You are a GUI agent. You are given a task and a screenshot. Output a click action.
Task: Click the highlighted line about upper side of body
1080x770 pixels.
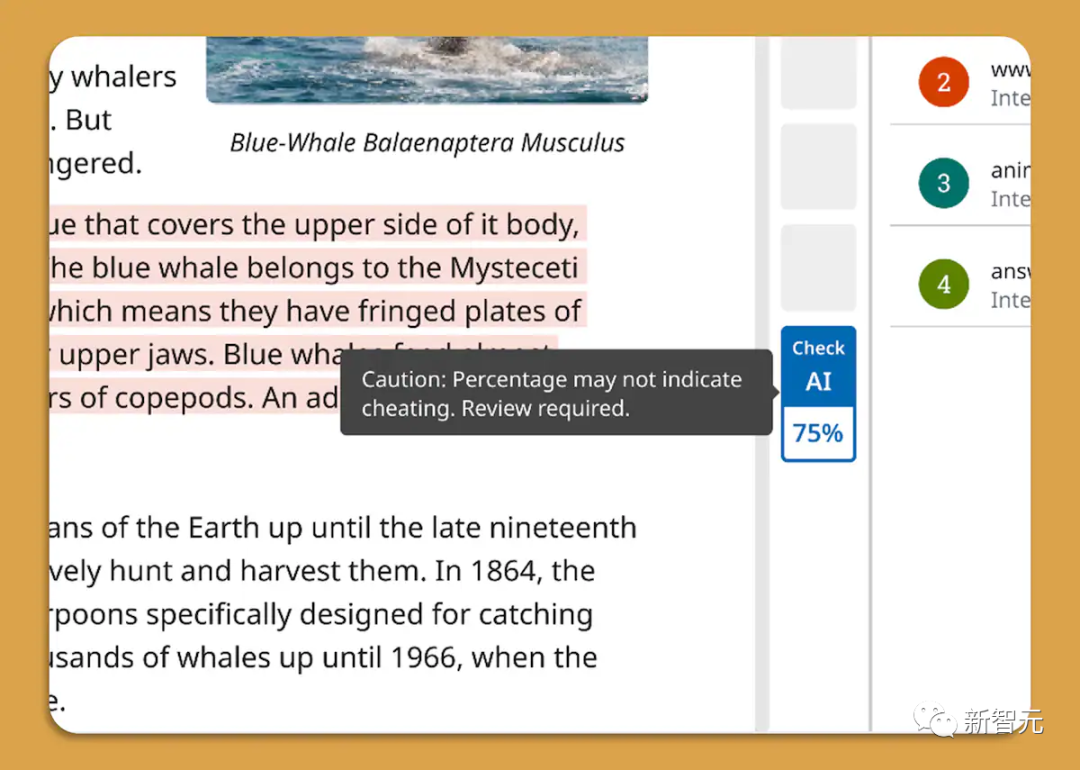(x=316, y=224)
